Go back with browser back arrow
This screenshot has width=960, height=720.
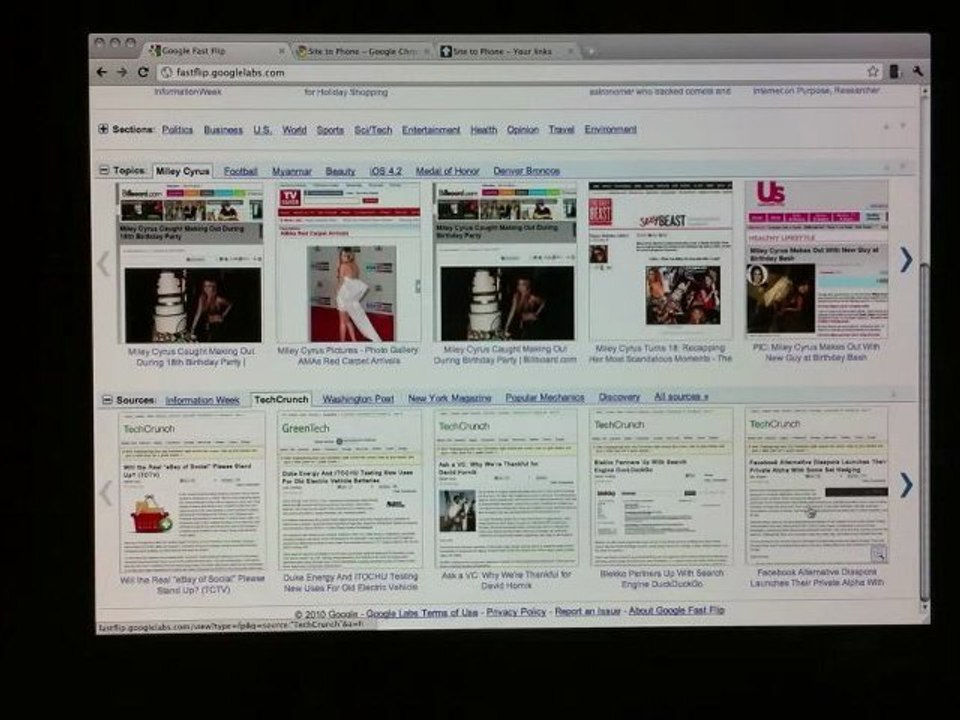[102, 72]
